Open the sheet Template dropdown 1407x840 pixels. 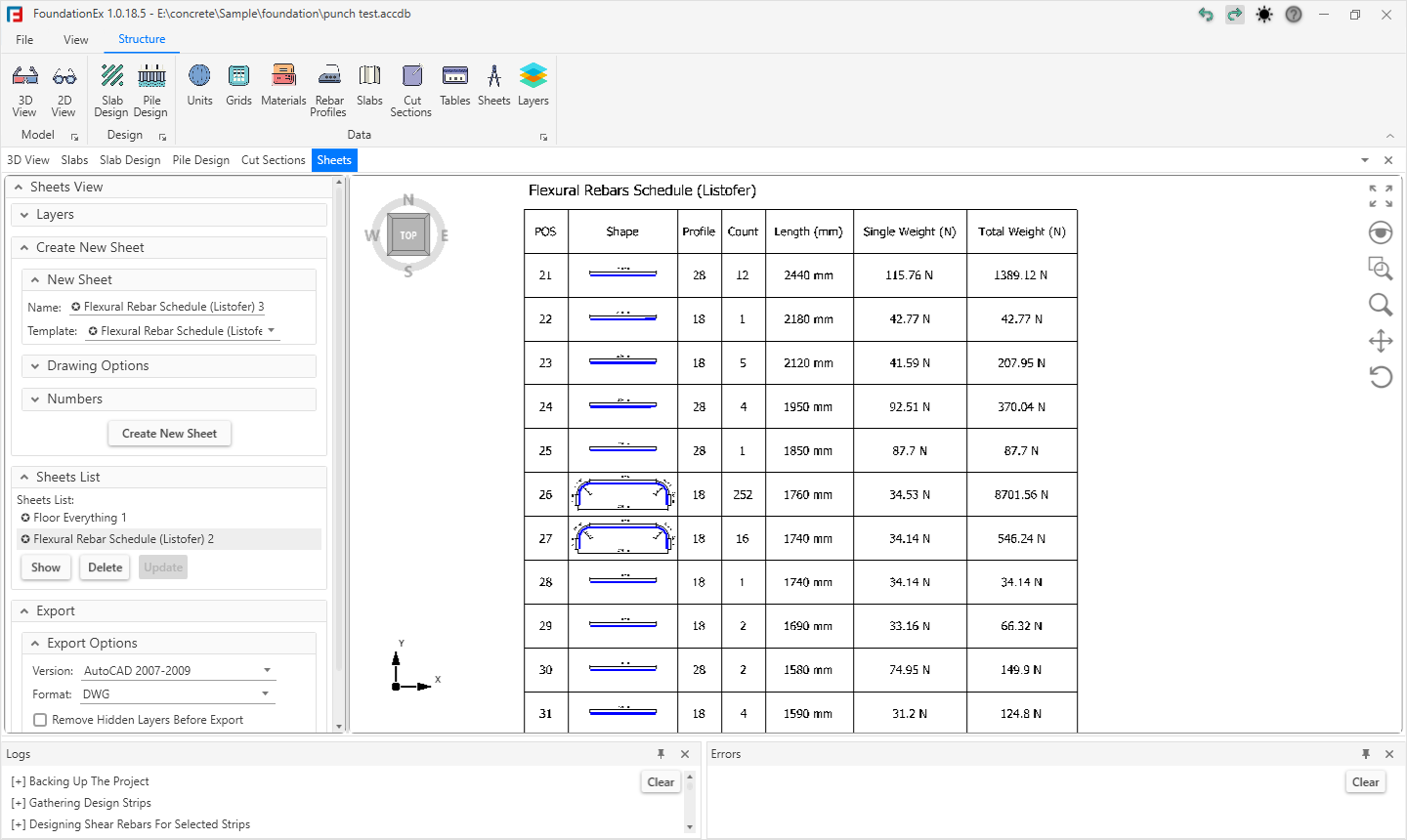[x=271, y=331]
